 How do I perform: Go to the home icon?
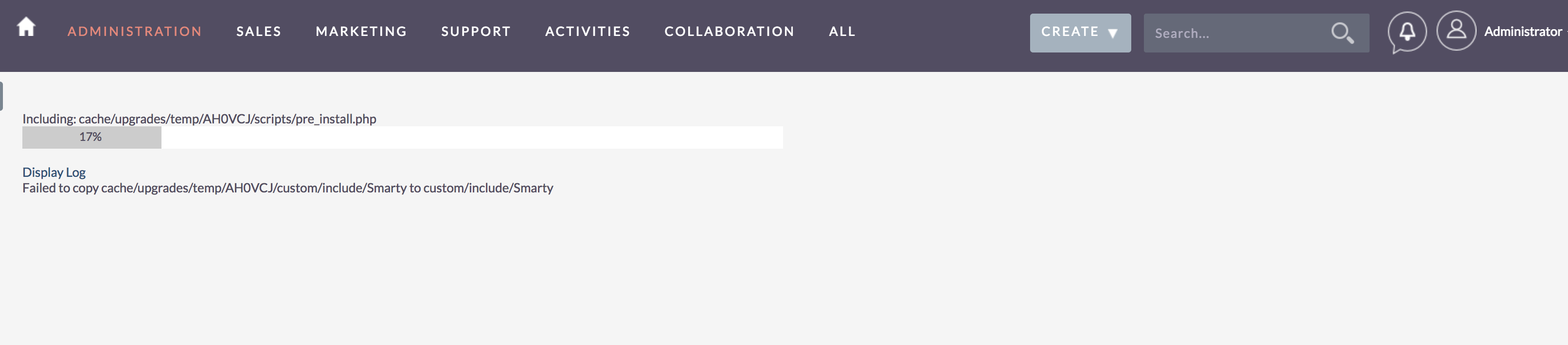[x=26, y=27]
